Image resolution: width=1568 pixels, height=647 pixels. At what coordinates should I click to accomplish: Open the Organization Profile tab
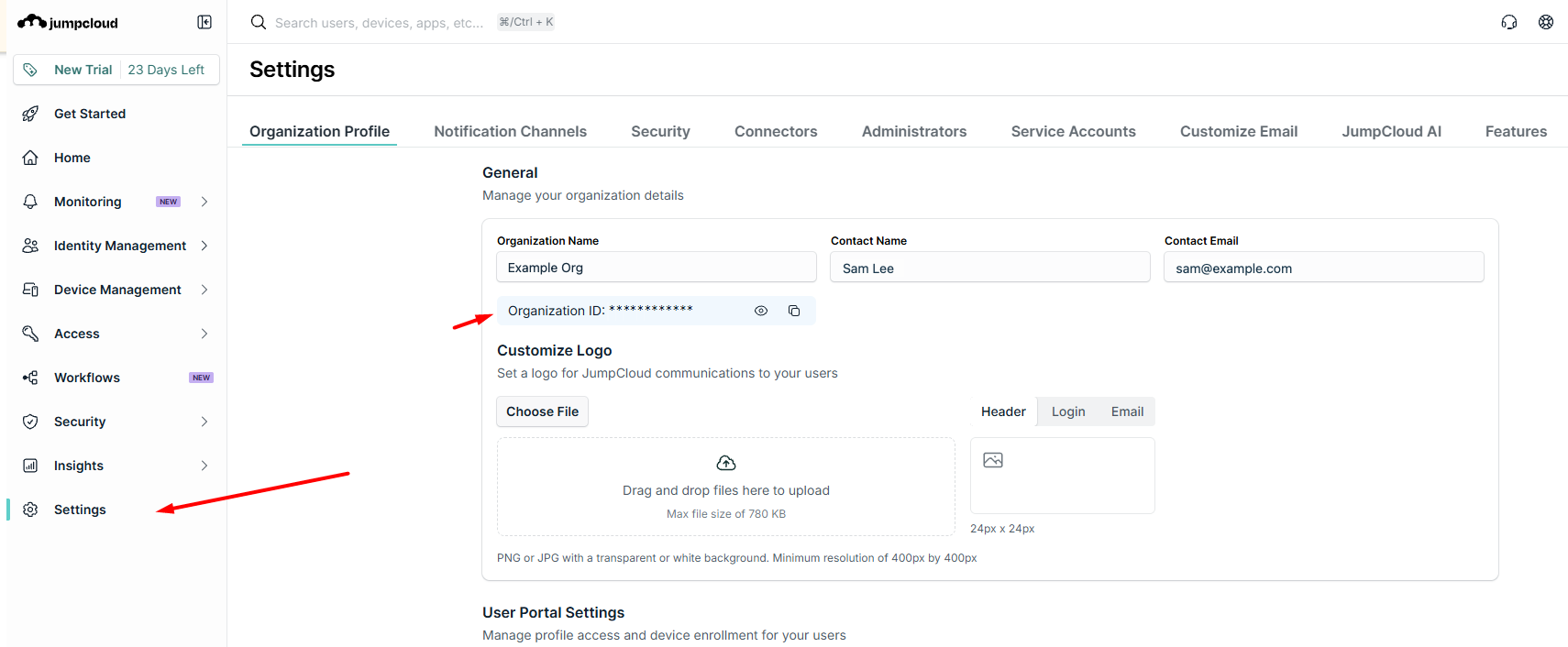coord(319,131)
